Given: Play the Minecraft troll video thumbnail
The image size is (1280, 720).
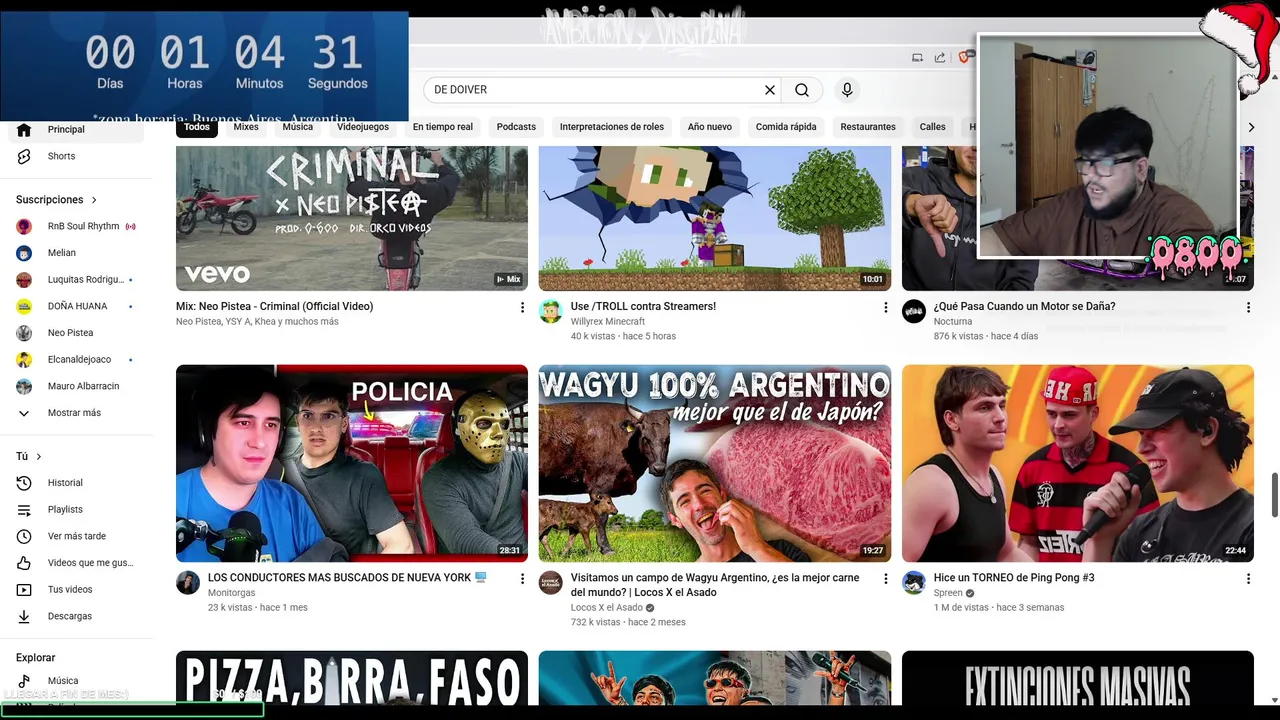Looking at the screenshot, I should click(715, 218).
